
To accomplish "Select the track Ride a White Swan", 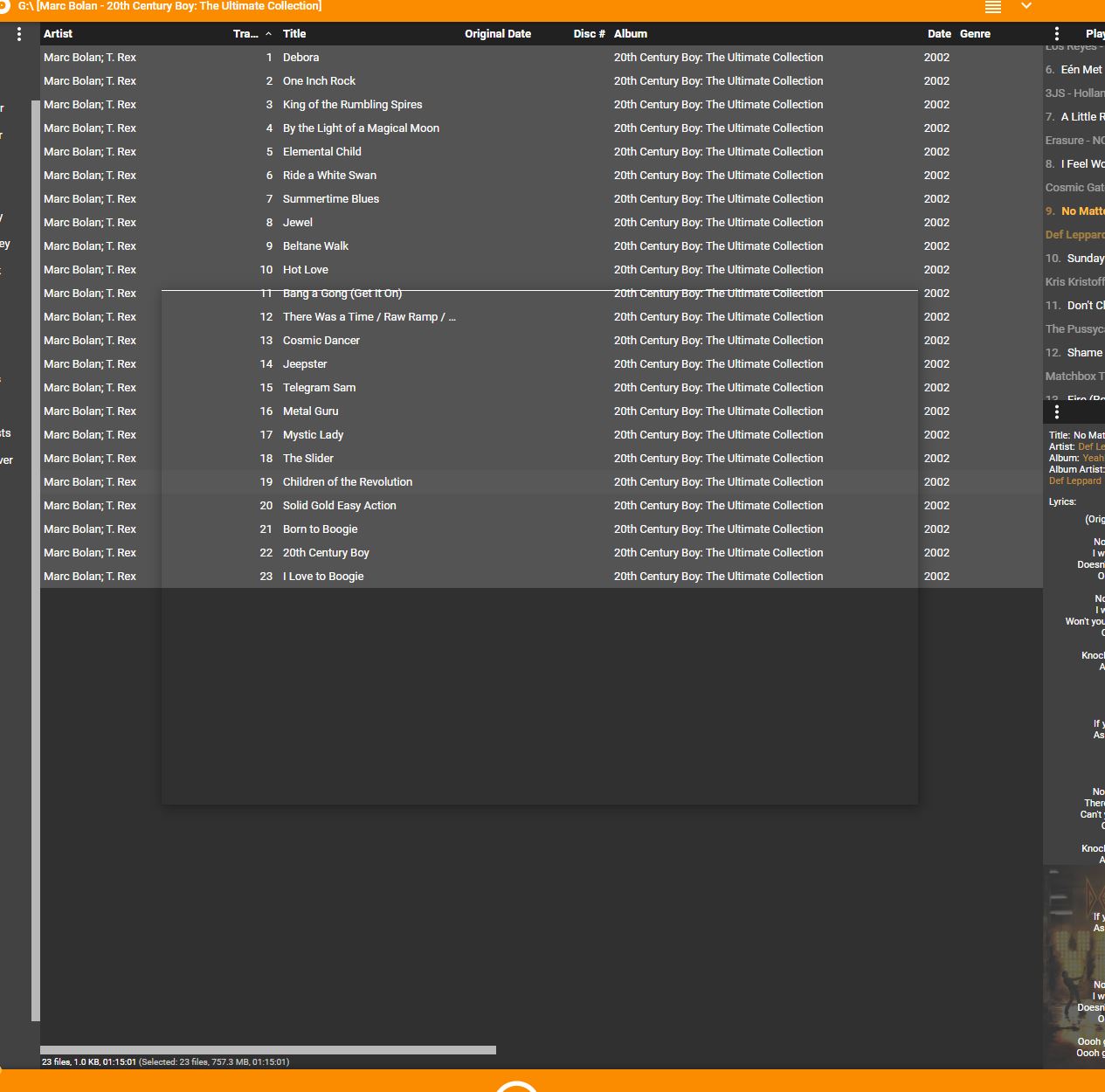I will point(329,176).
